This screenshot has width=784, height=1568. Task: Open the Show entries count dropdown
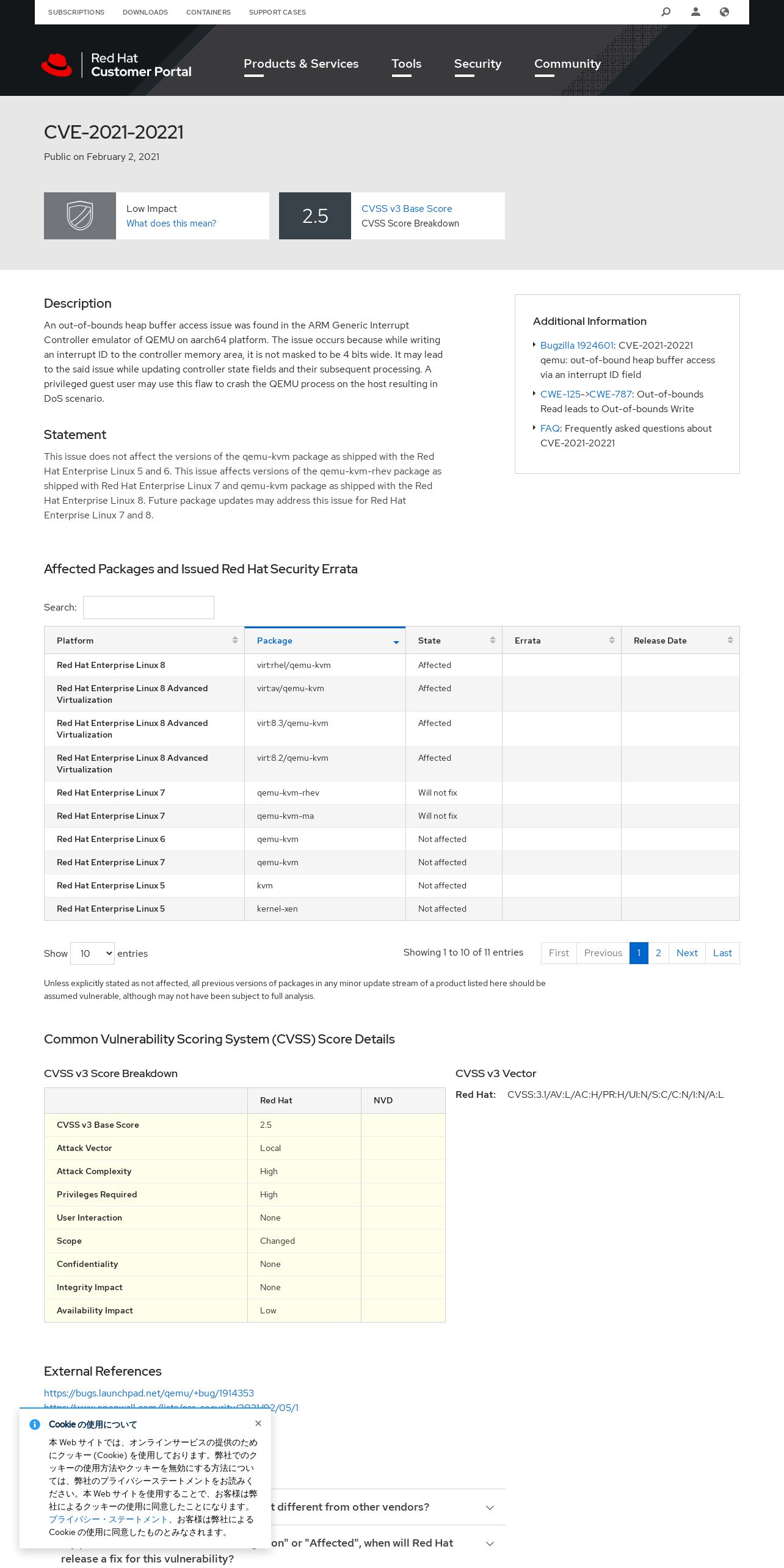coord(92,953)
